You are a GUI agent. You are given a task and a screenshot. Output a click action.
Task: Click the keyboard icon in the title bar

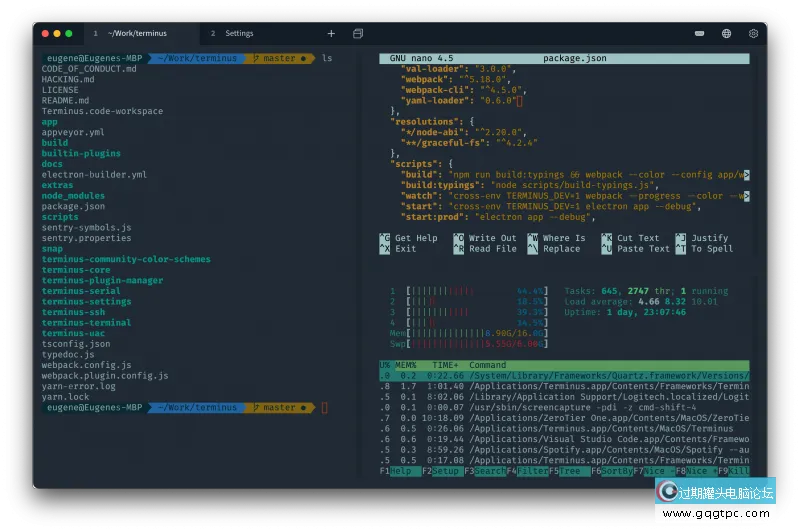point(701,33)
